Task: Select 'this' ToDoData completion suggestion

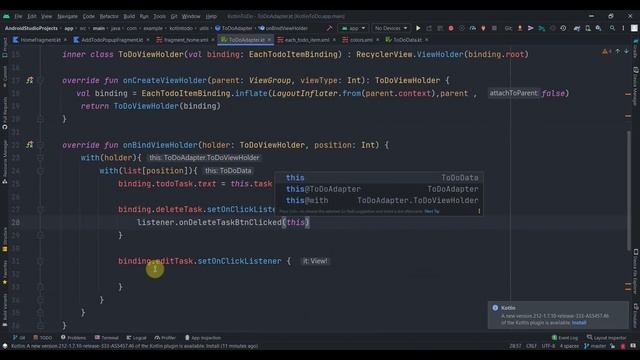Action: [x=379, y=178]
